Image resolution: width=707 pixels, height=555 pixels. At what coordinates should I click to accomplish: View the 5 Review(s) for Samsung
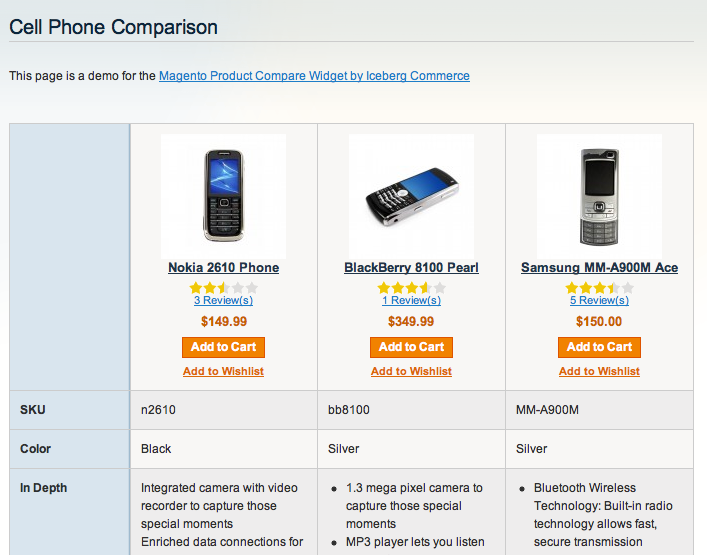point(599,300)
